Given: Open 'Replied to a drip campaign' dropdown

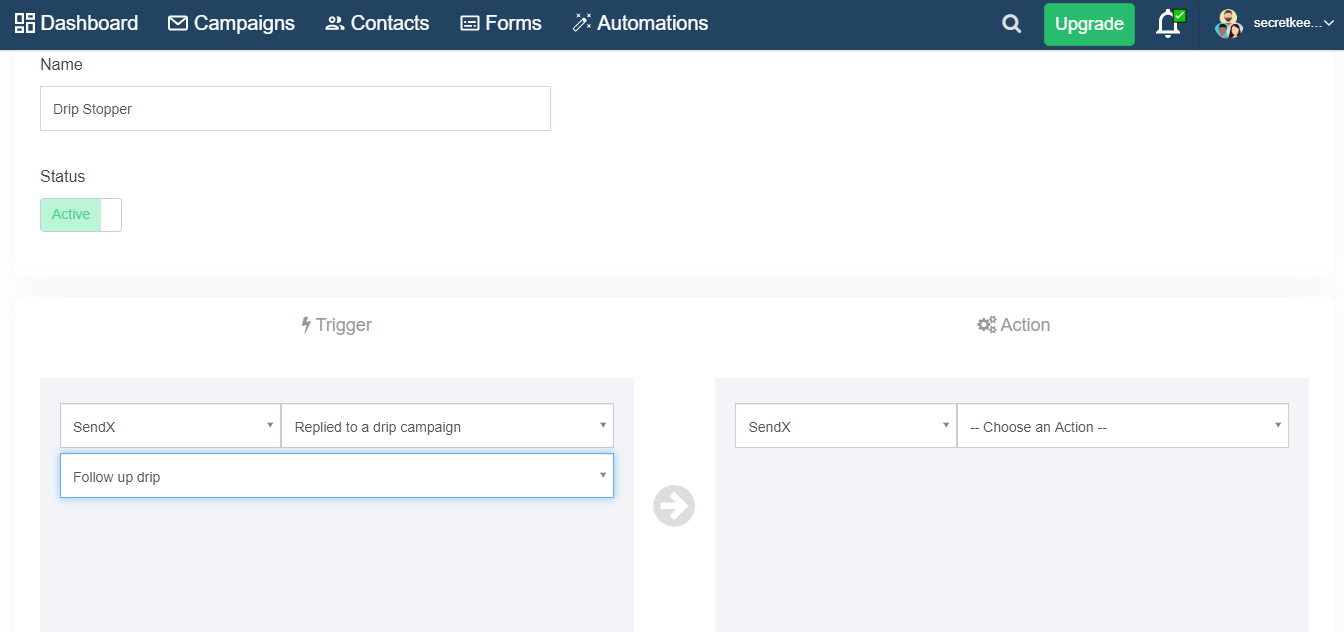Looking at the screenshot, I should tap(447, 426).
